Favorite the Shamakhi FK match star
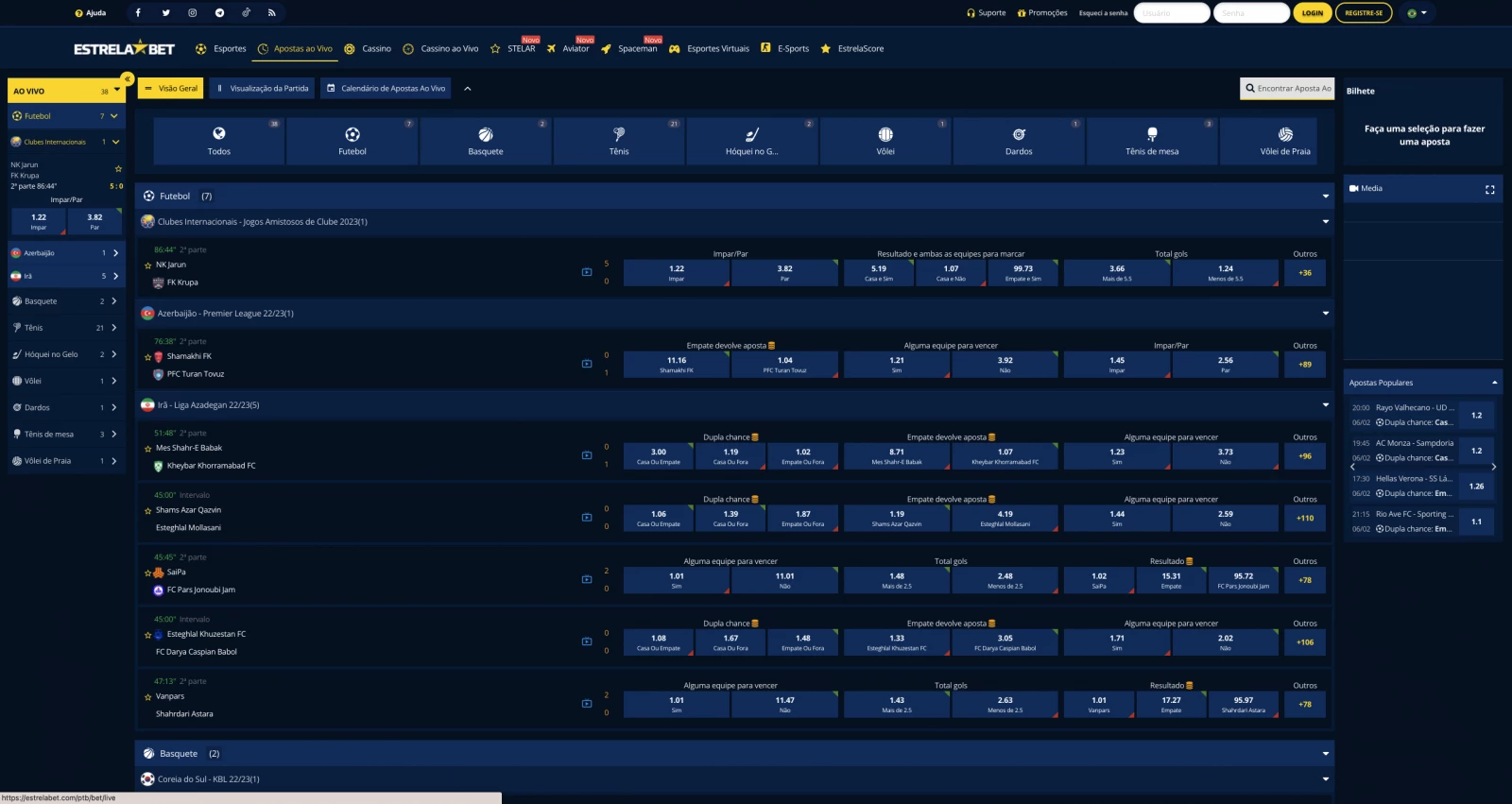Screen dimensions: 1512x804 147,357
